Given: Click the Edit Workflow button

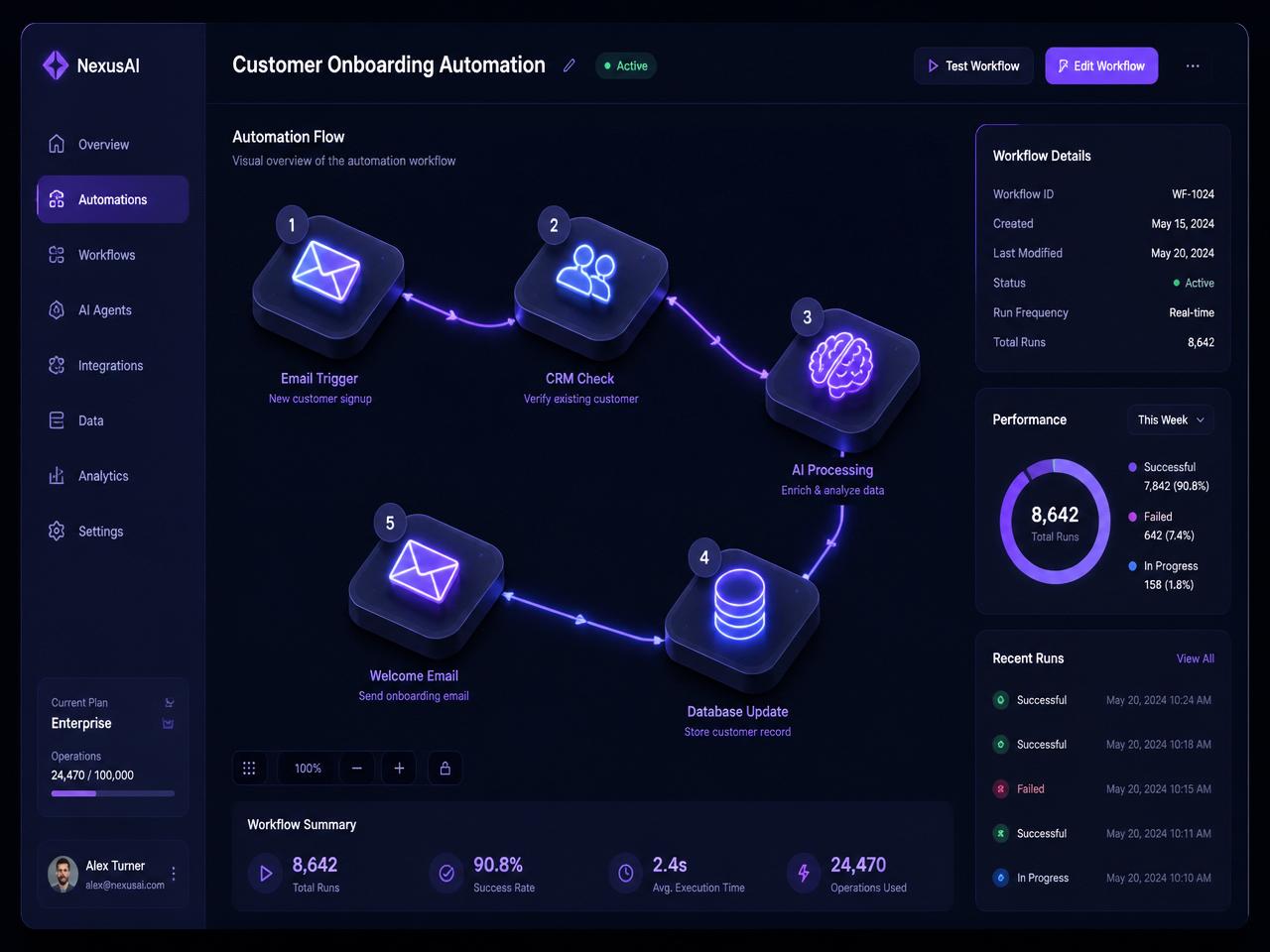Looking at the screenshot, I should [1101, 65].
